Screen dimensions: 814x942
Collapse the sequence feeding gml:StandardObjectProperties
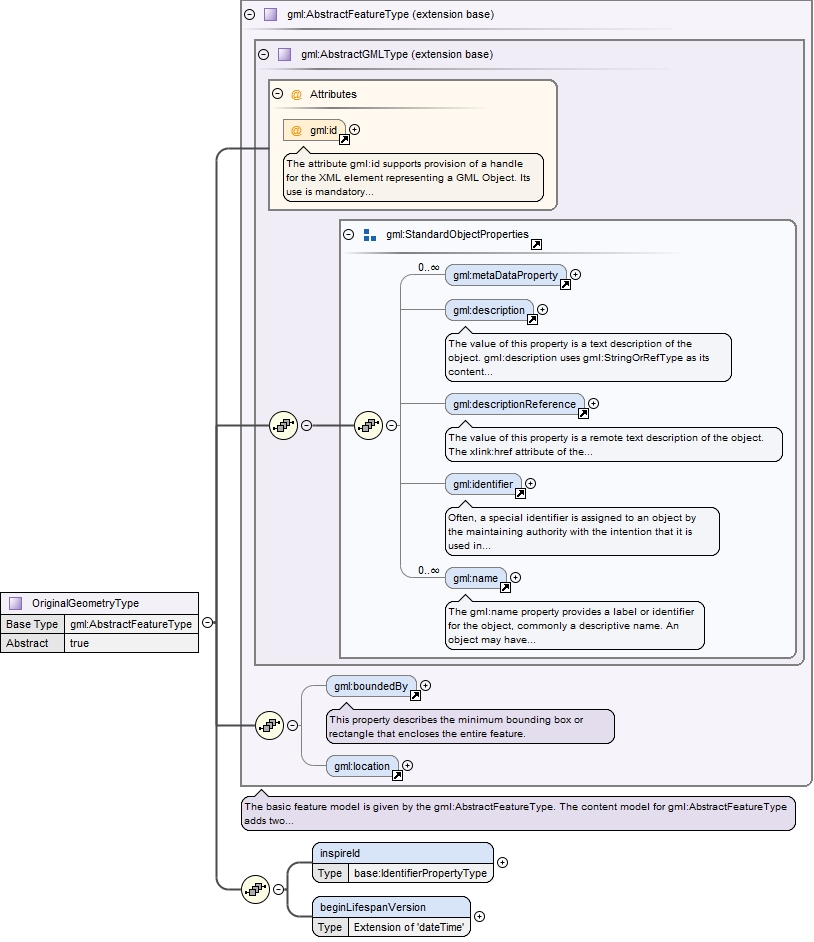tap(306, 425)
